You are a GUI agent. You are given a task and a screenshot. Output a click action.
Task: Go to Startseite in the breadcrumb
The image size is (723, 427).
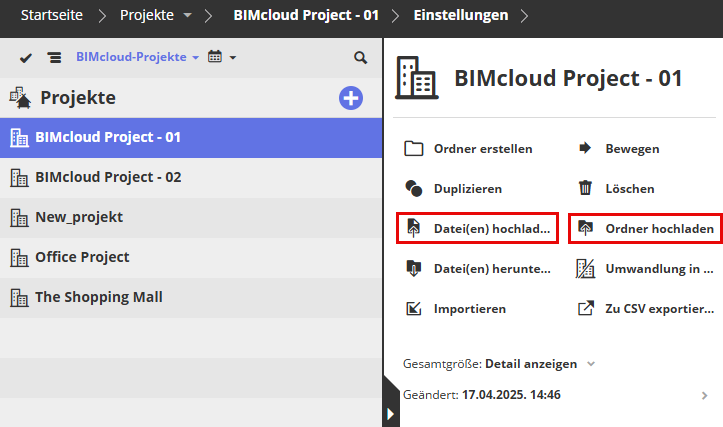(x=52, y=15)
